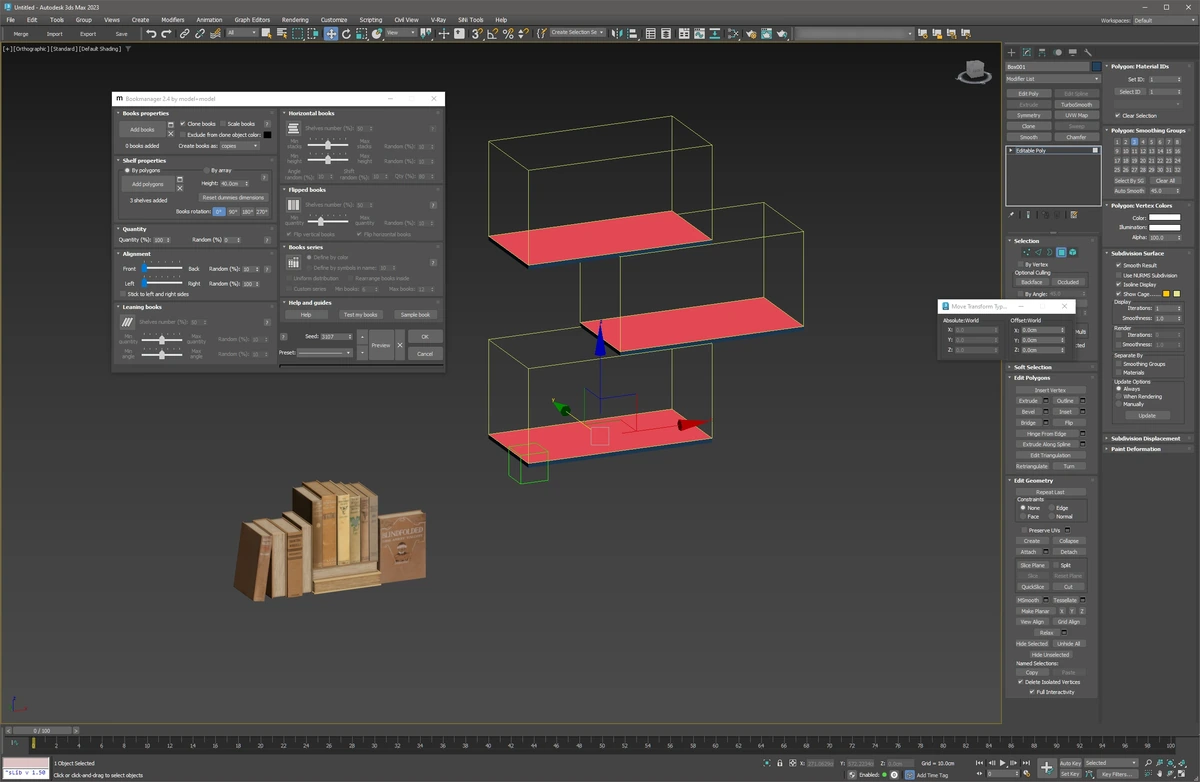Viewport: 1200px width, 782px height.
Task: Remove added books with X icon
Action: (171, 134)
